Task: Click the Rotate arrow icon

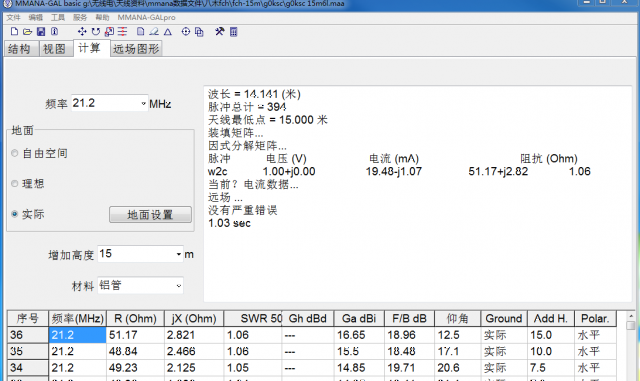Action: tap(96, 31)
